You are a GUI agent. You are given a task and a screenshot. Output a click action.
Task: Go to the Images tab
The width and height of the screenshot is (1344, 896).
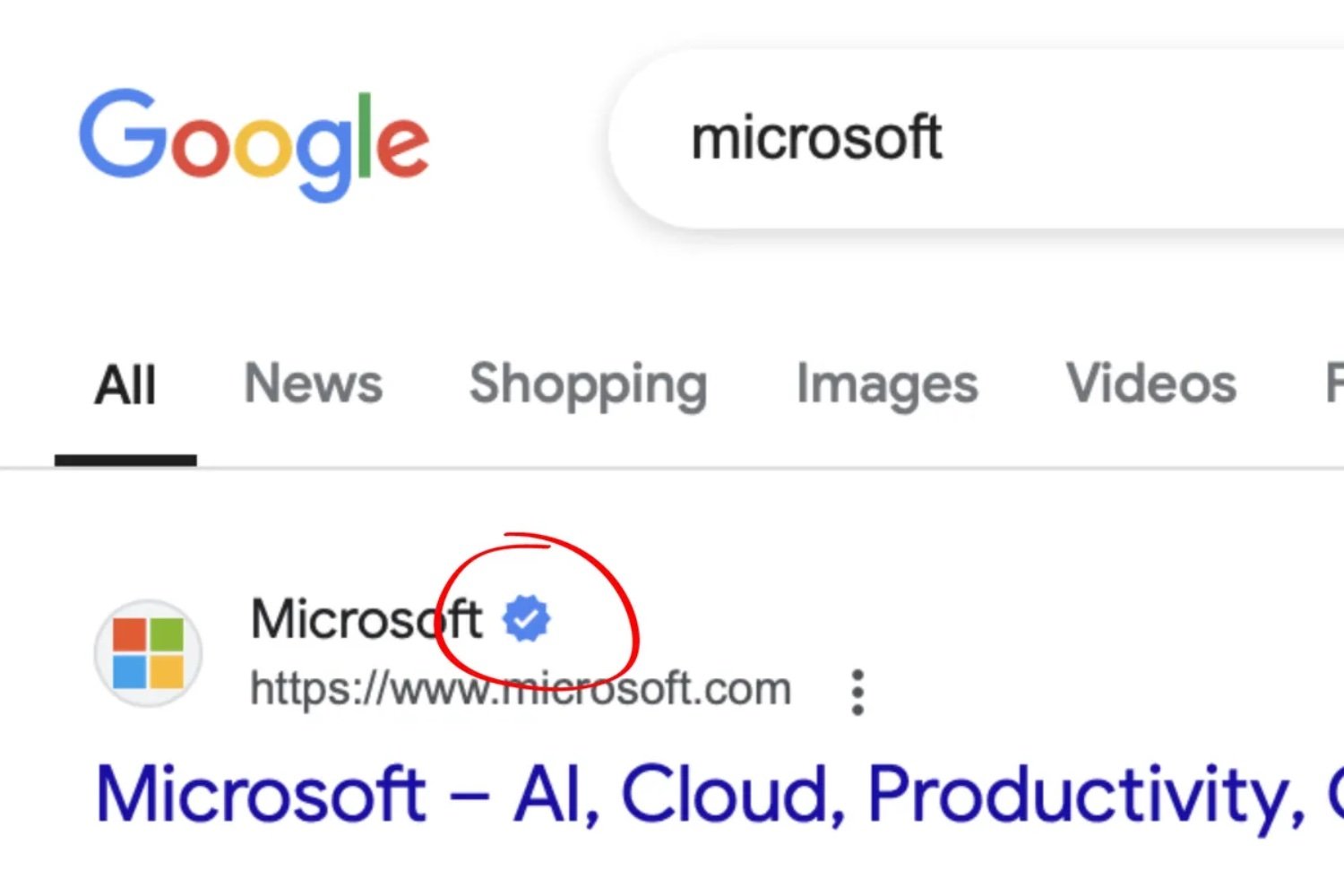point(887,385)
